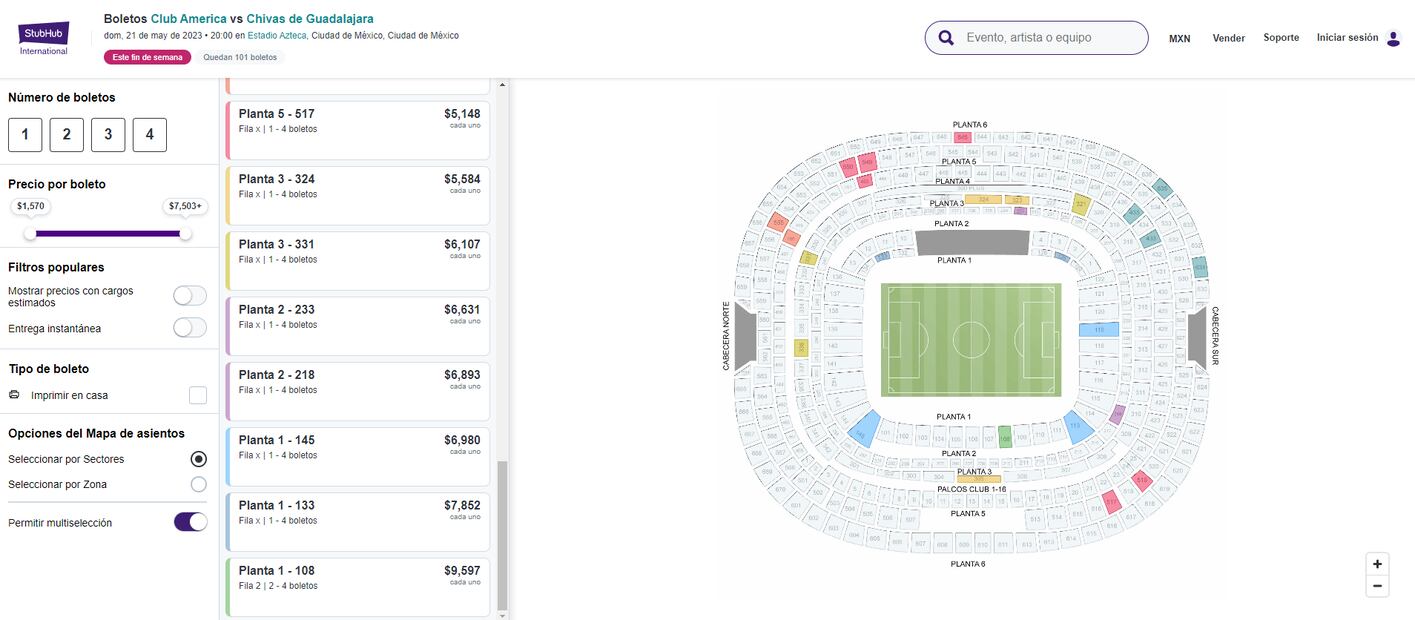Screen dimensions: 1415x620
Task: Click the print-at-home printer icon
Action: [14, 395]
